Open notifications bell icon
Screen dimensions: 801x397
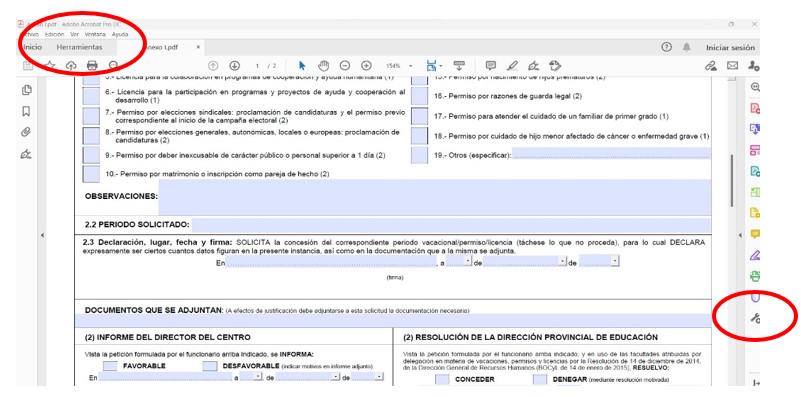[687, 47]
